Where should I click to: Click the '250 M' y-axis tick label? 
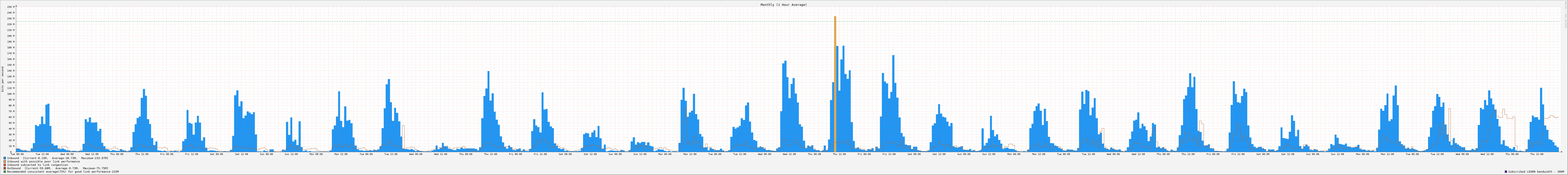[x=10, y=7]
